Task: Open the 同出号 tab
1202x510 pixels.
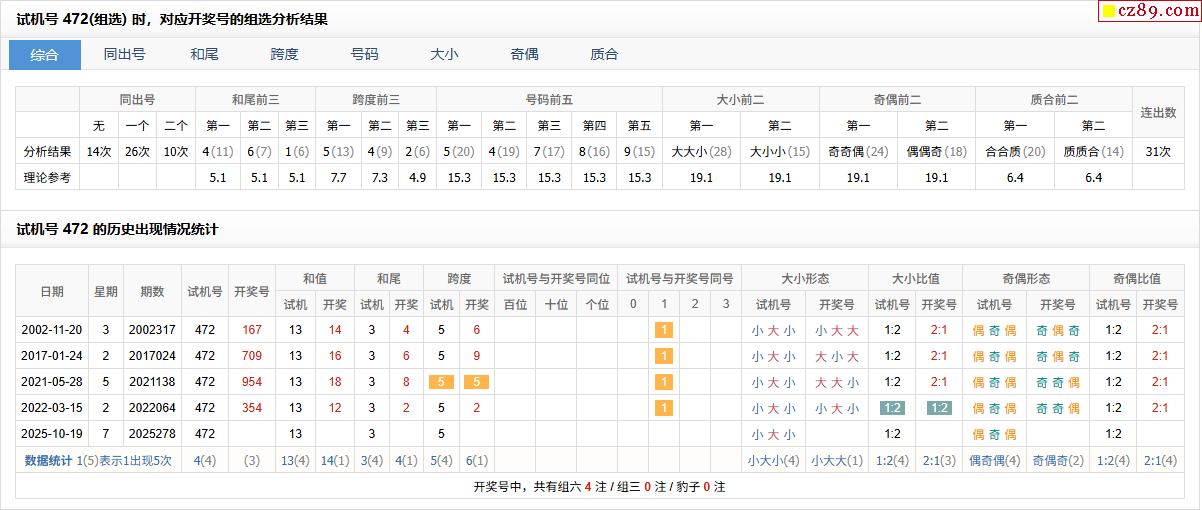Action: click(x=125, y=55)
